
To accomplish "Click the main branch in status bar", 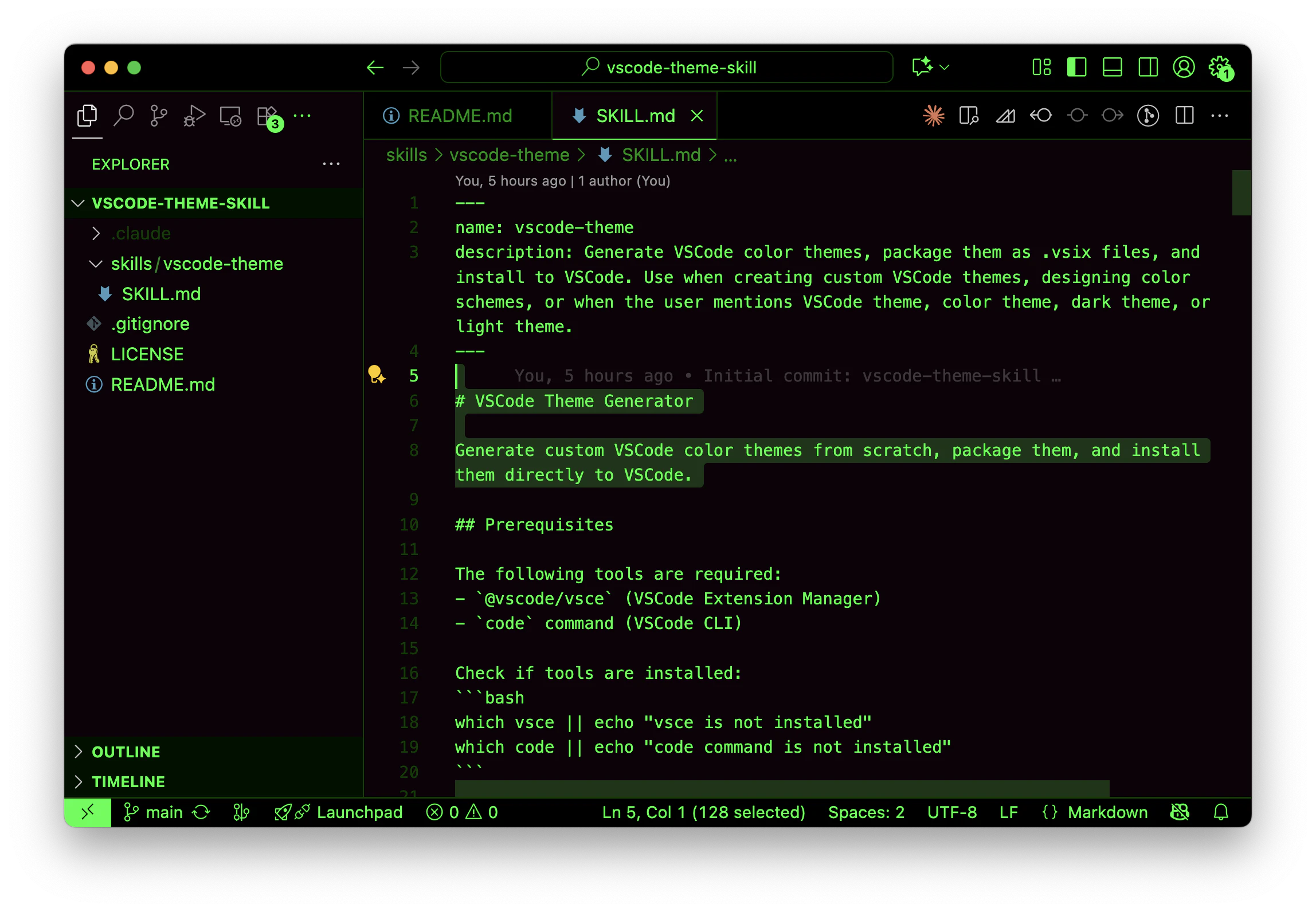I will pyautogui.click(x=154, y=812).
